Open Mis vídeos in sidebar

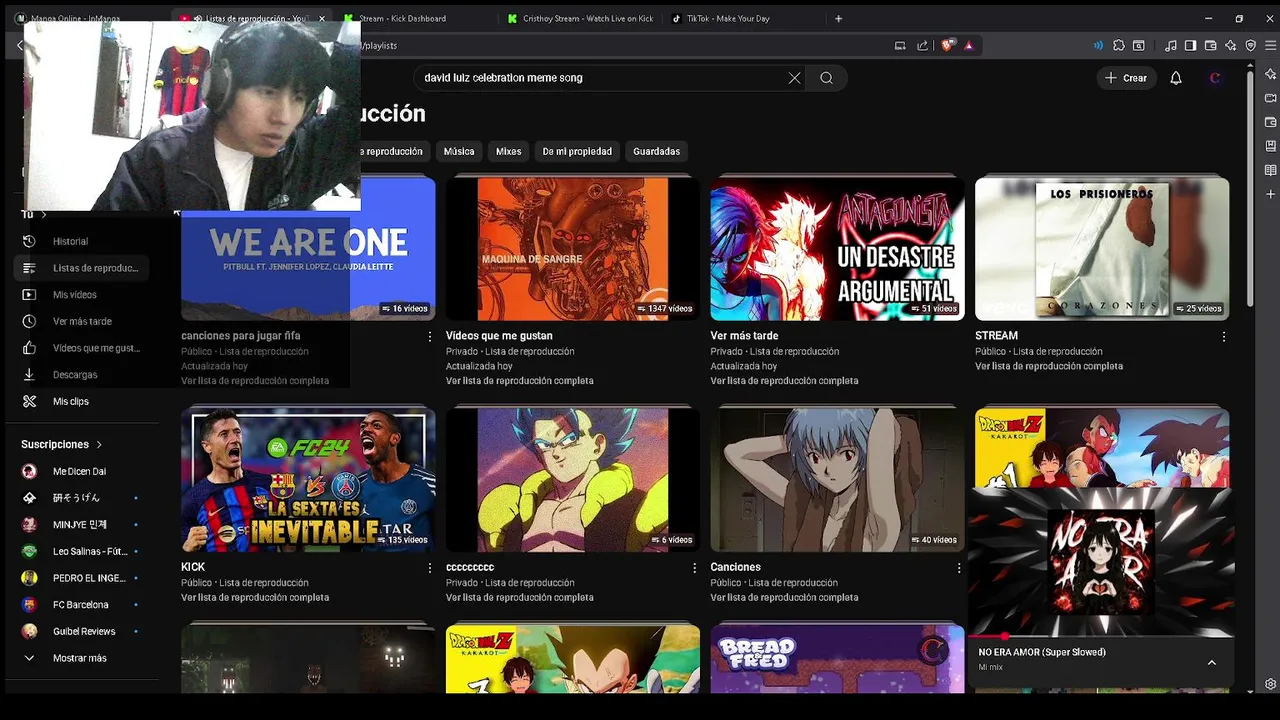point(81,295)
